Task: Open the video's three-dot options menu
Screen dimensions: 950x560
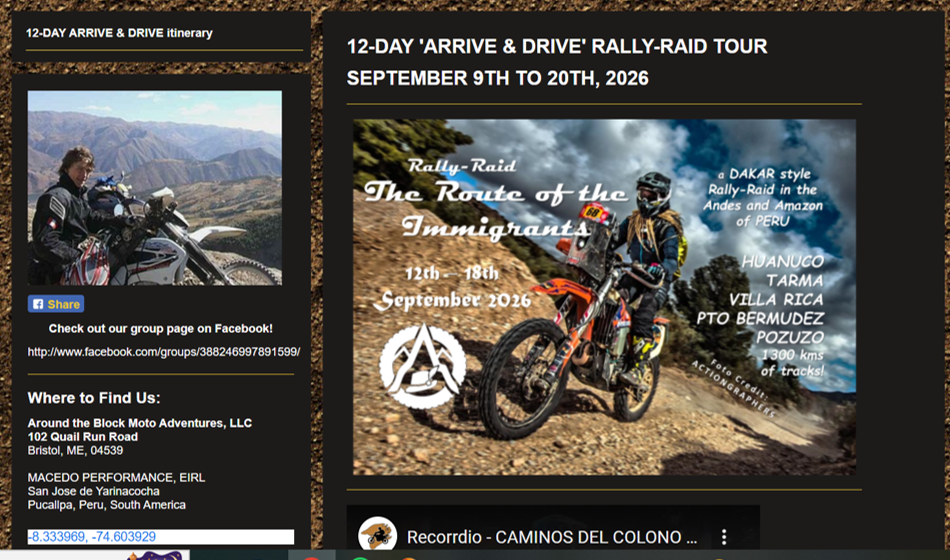Action: [x=723, y=536]
